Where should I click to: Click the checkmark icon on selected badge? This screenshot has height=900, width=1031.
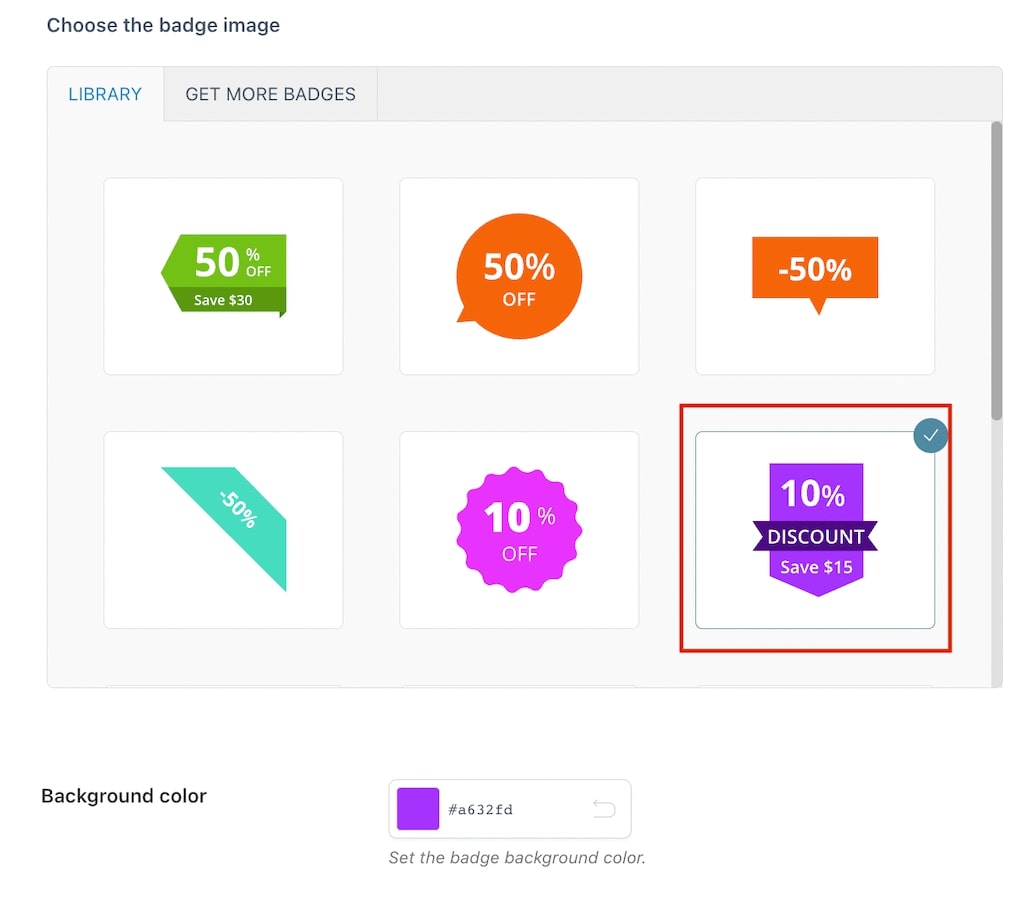pyautogui.click(x=930, y=435)
